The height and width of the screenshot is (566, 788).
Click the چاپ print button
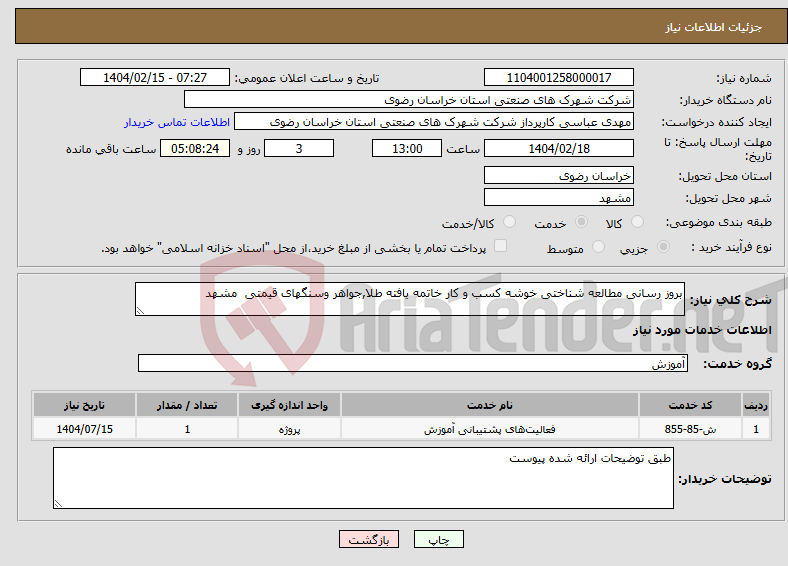pos(438,539)
